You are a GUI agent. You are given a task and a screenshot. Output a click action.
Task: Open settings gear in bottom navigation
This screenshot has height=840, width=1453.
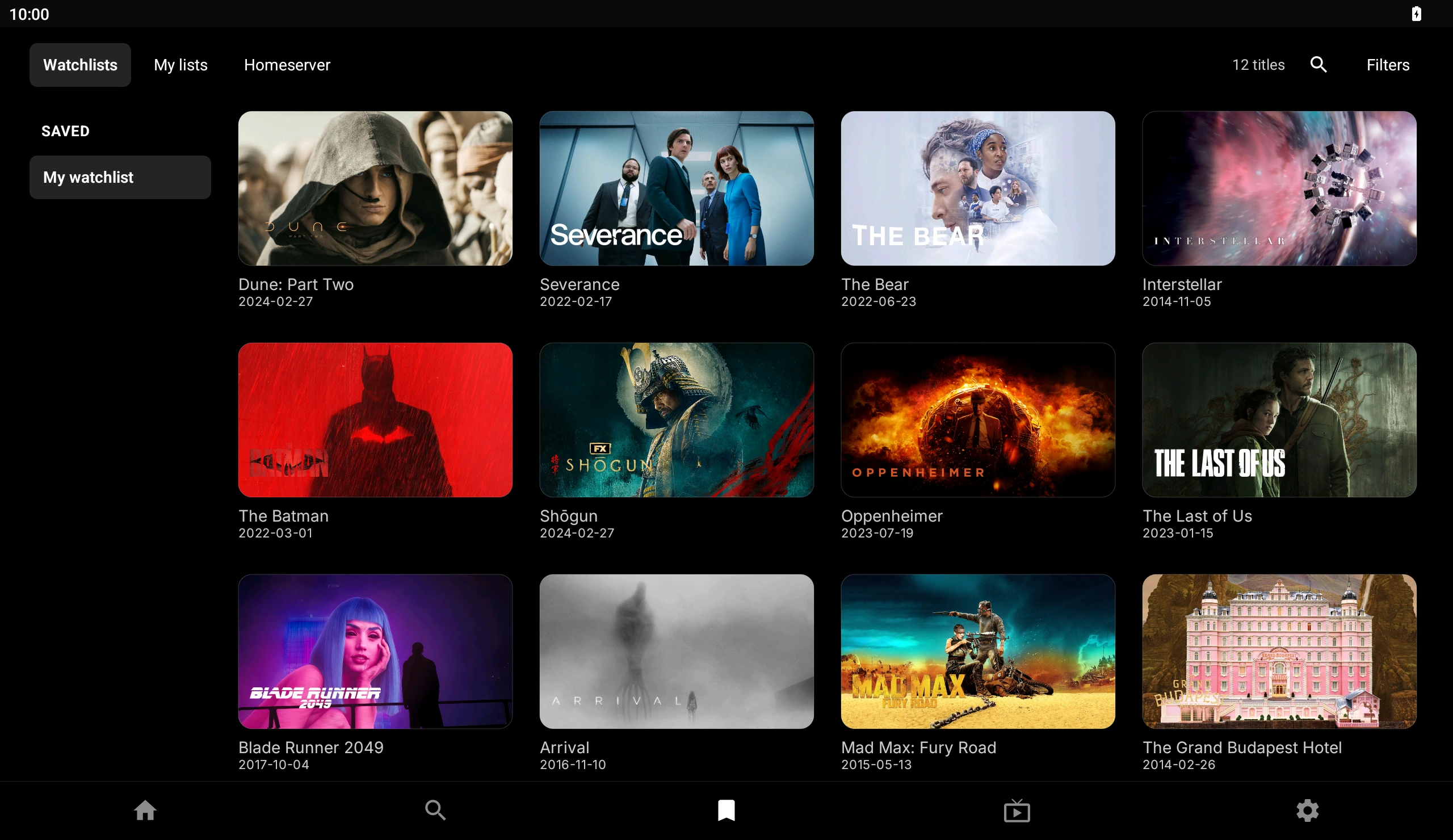tap(1307, 810)
